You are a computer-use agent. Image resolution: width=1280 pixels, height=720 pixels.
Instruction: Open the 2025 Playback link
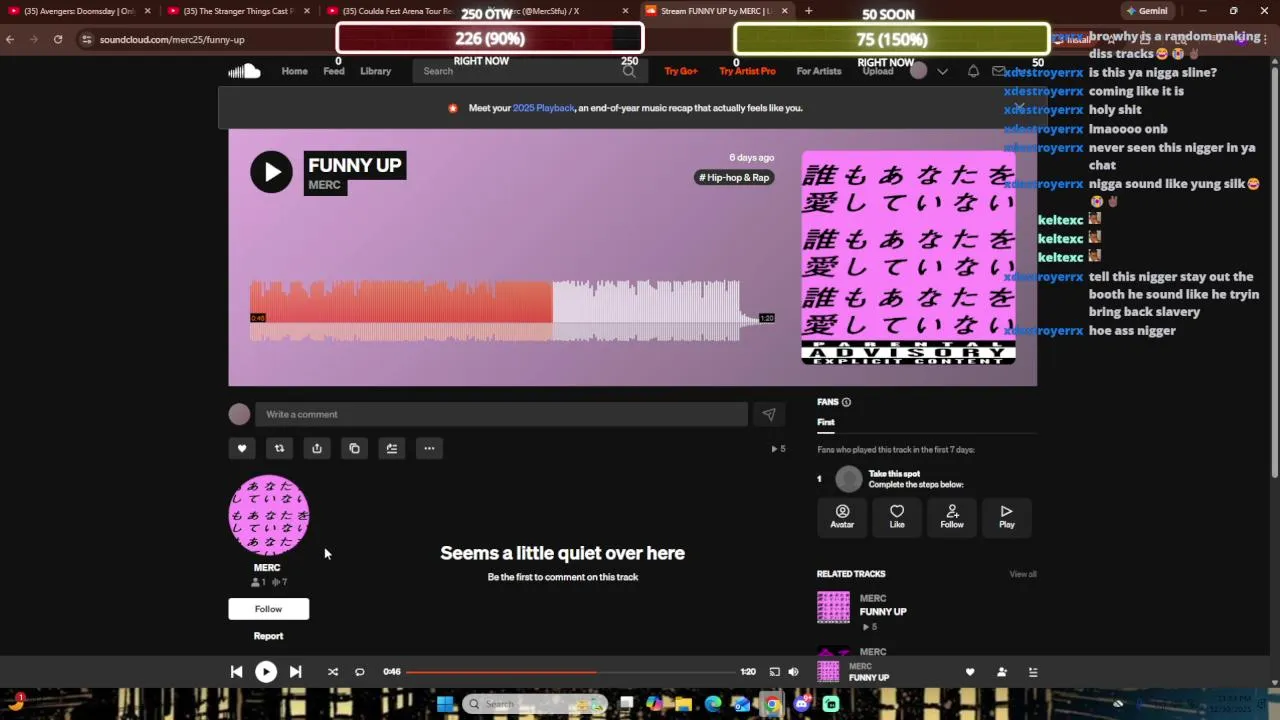coord(543,108)
